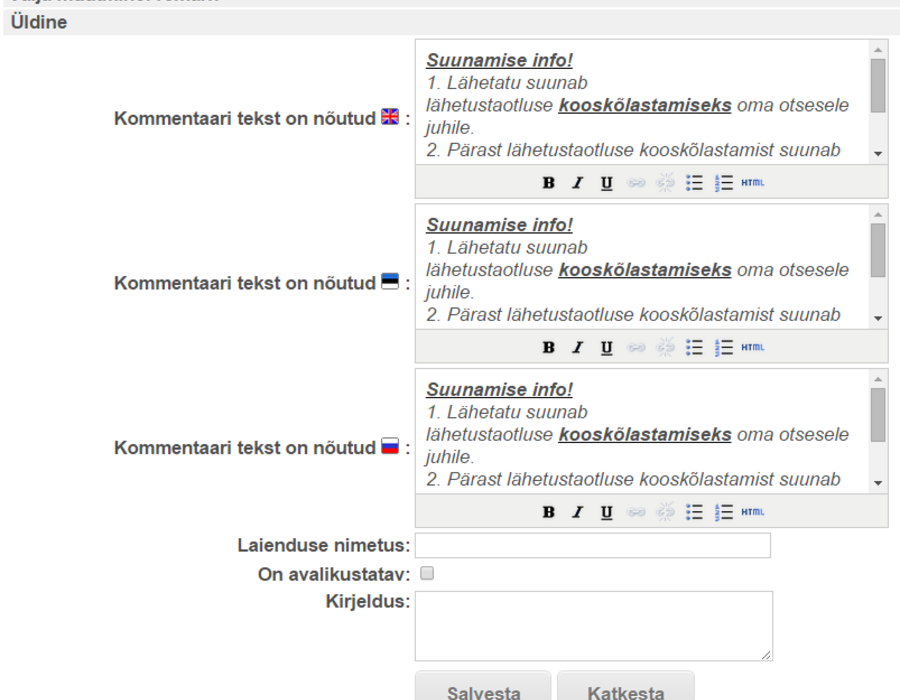This screenshot has width=900, height=700.
Task: Insert numbered list in Russian comment editor
Action: (x=724, y=512)
